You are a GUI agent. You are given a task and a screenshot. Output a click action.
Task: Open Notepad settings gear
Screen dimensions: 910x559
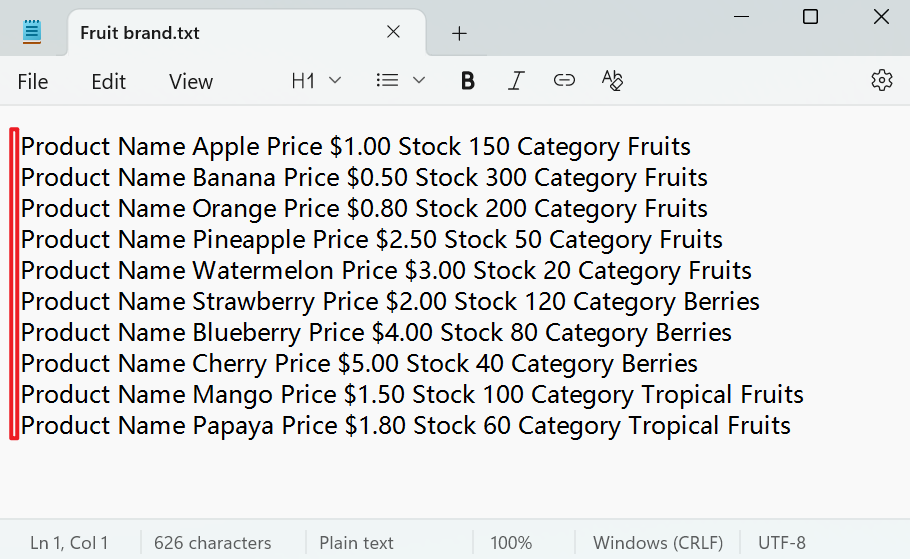[881, 81]
